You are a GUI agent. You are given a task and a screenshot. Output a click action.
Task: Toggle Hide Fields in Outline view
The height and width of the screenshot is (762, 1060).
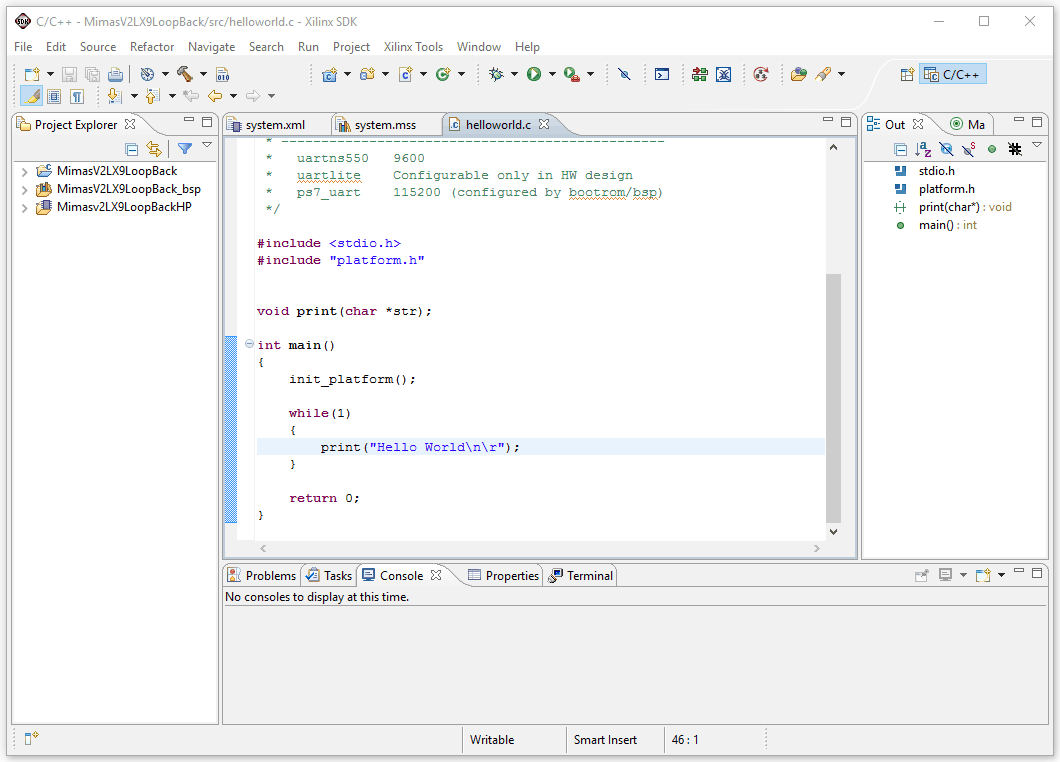[946, 148]
